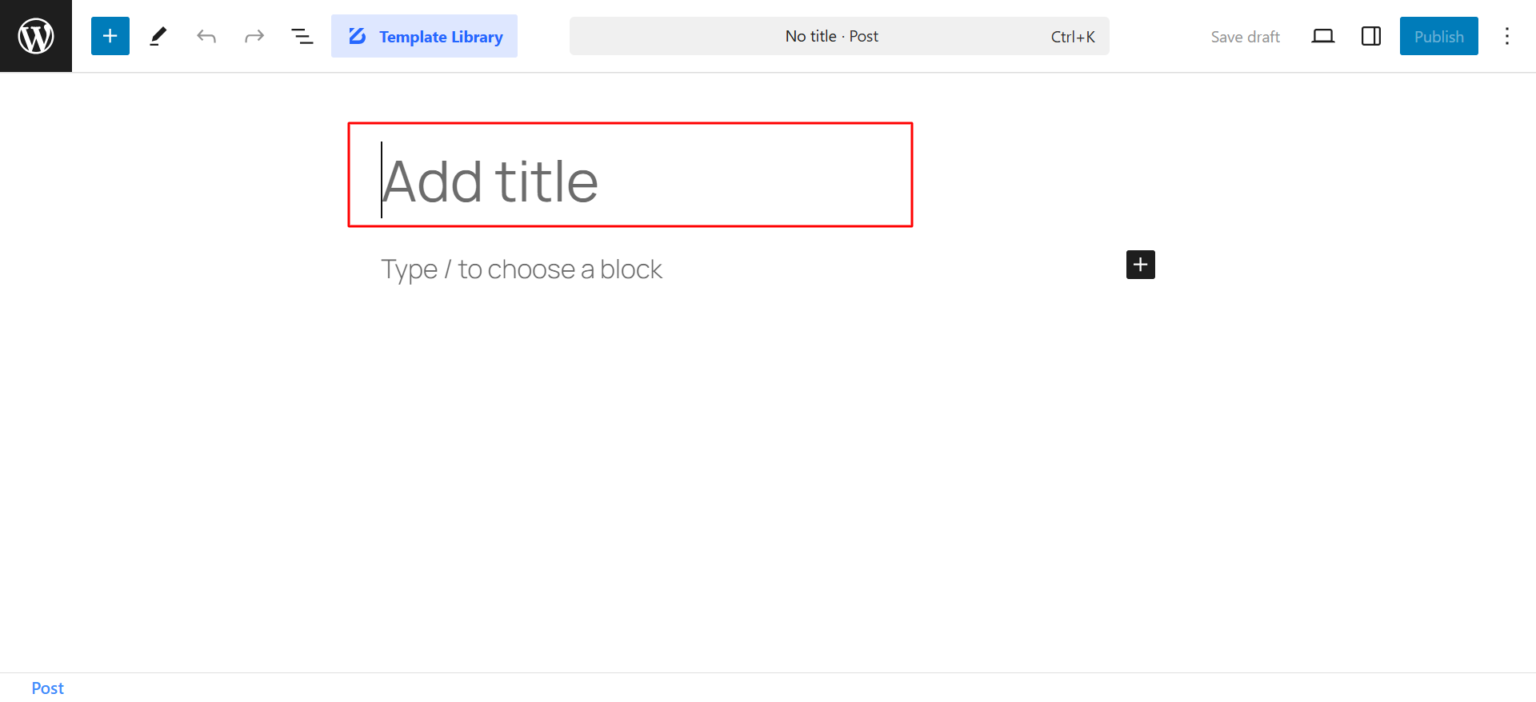Open the block inserter with the plus icon

click(x=110, y=35)
